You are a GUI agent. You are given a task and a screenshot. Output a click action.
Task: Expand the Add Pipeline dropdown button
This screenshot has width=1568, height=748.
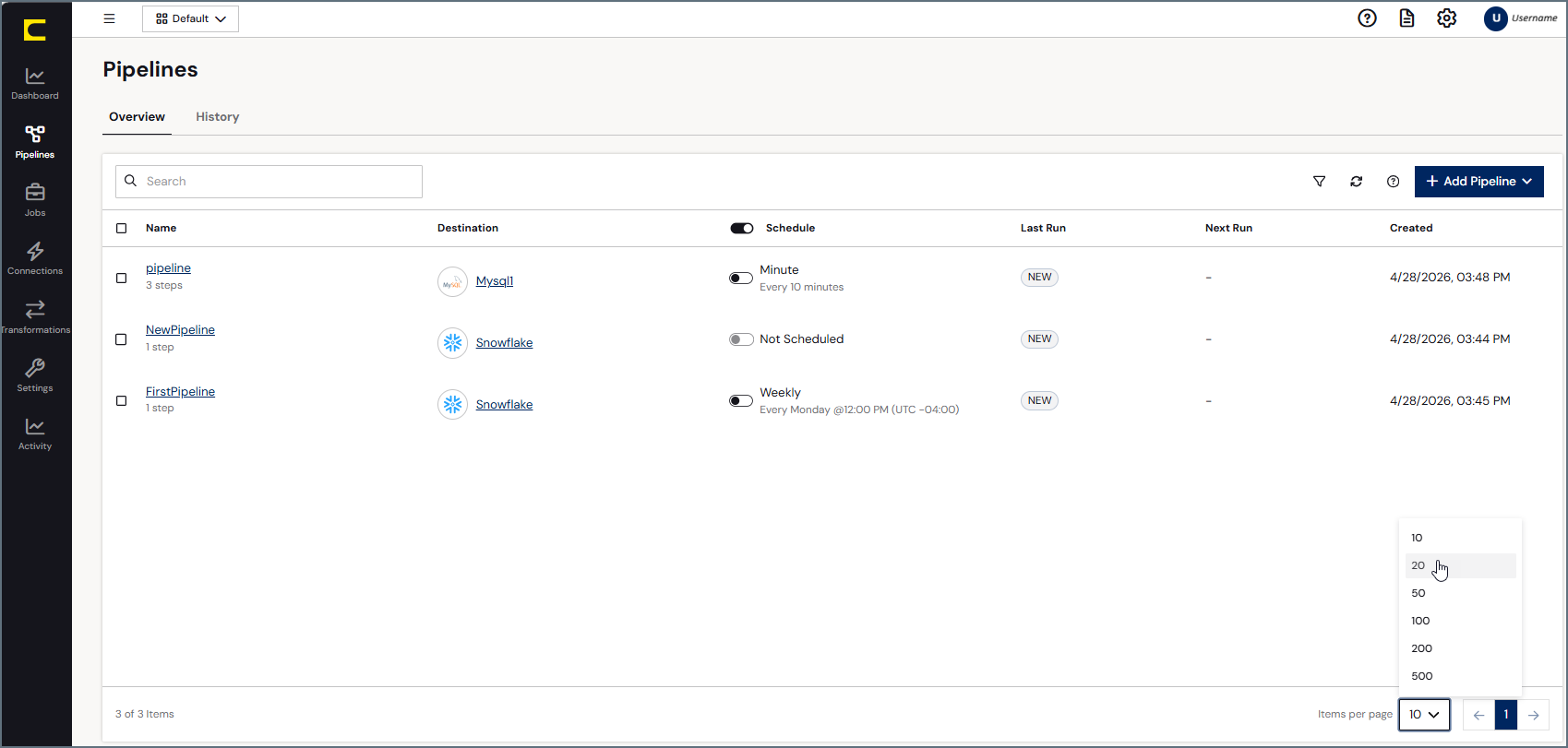click(1478, 182)
